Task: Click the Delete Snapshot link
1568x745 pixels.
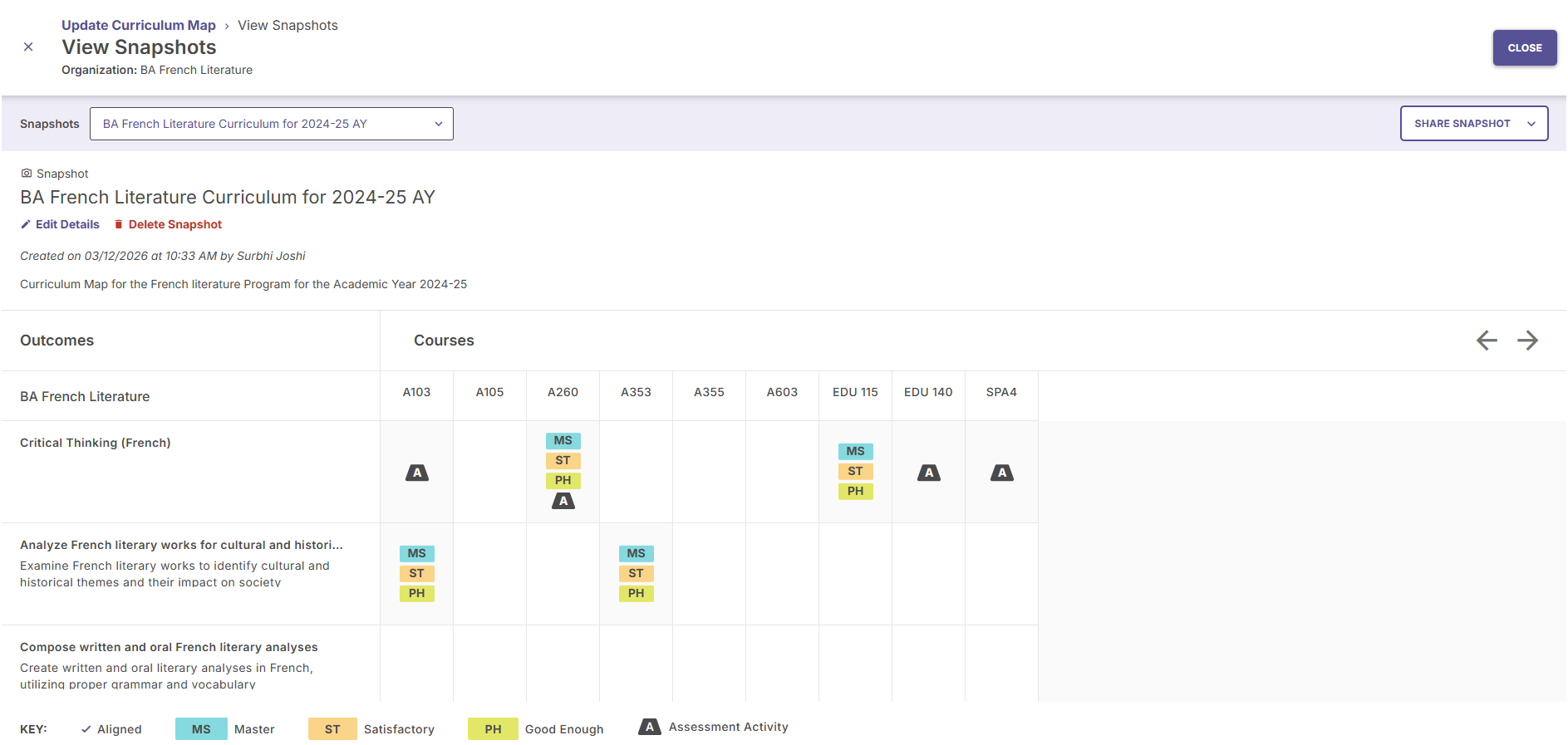Action: (175, 225)
